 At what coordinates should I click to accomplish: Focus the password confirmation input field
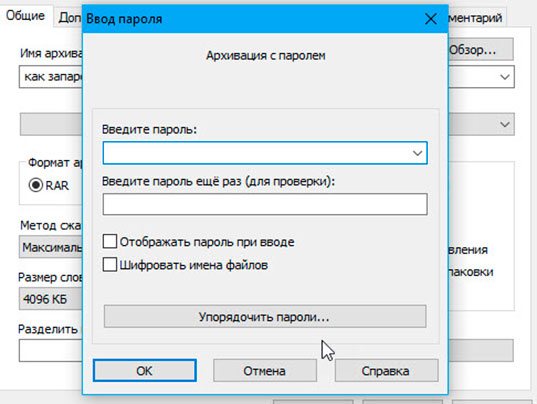[265, 204]
